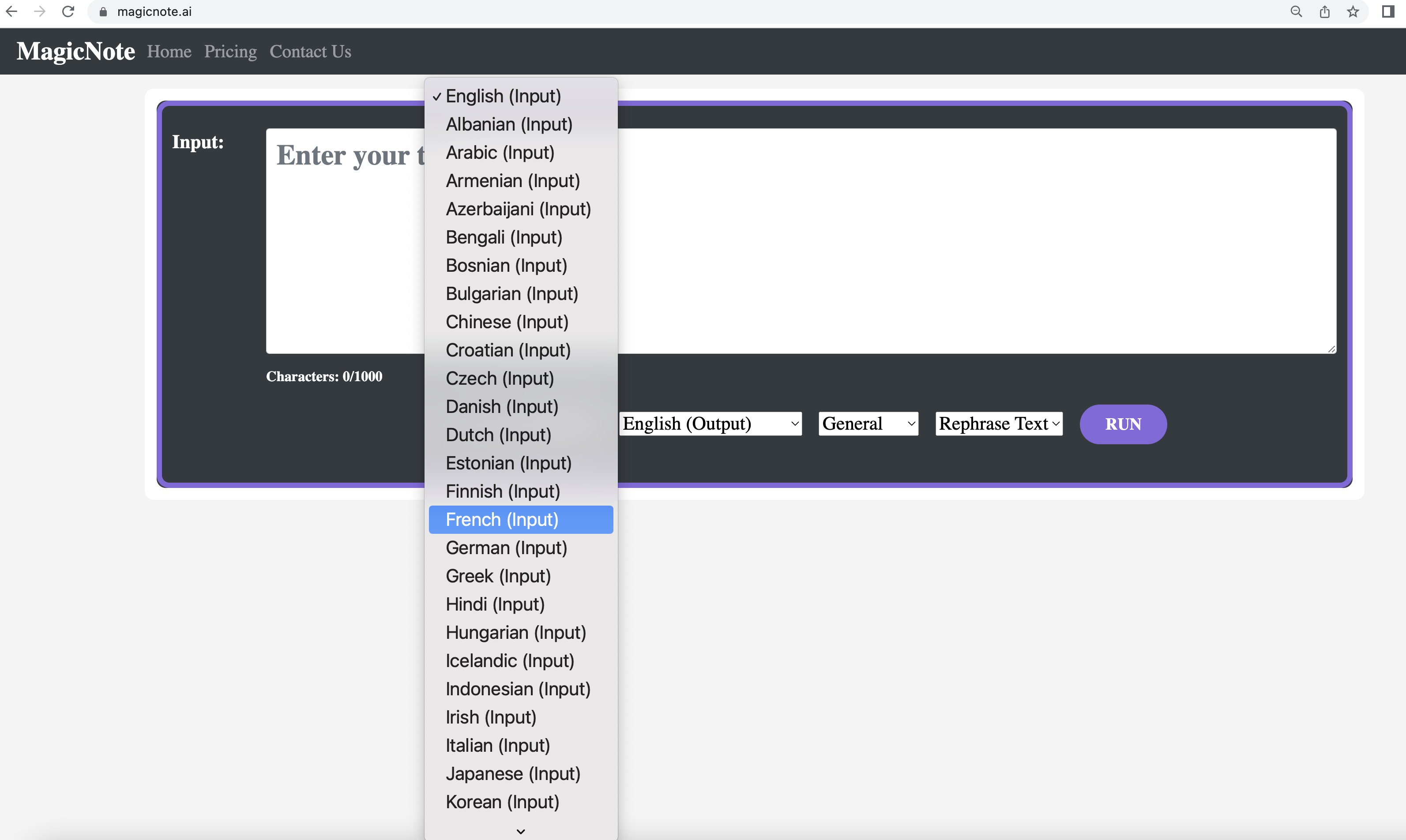Select Bengali (Input) option
Image resolution: width=1406 pixels, height=840 pixels.
tap(521, 238)
